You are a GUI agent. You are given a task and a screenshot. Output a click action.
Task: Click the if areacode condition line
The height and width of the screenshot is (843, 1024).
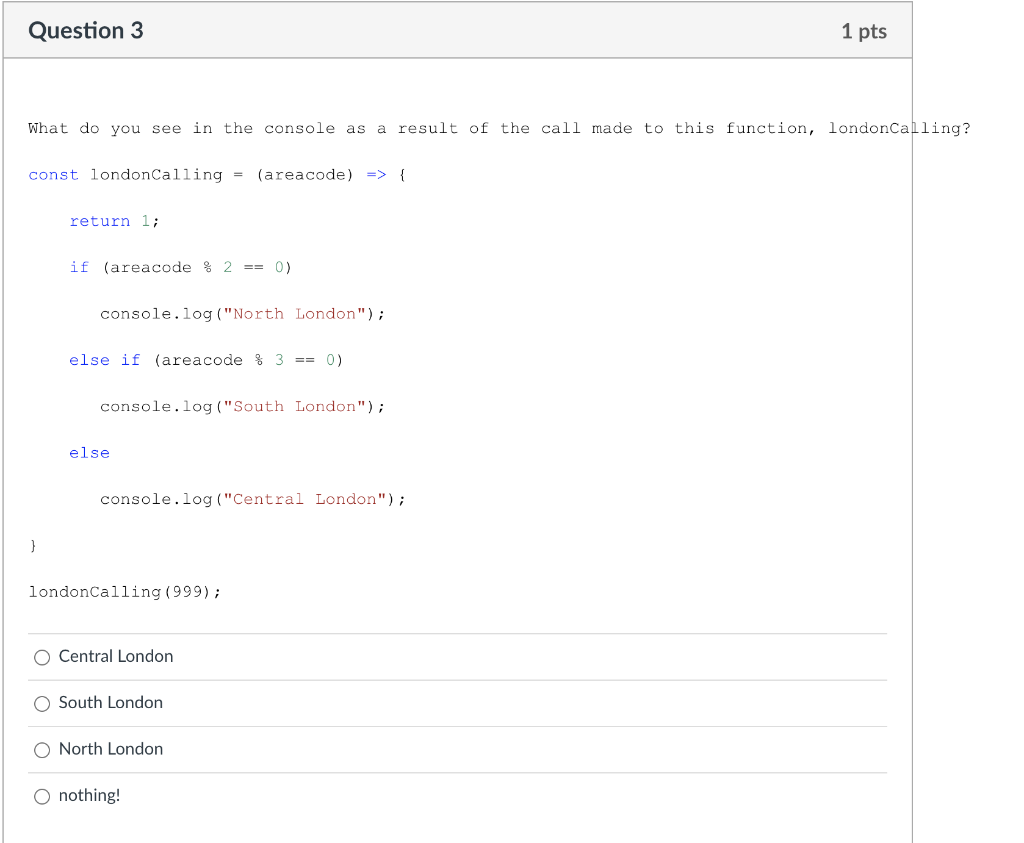180,267
